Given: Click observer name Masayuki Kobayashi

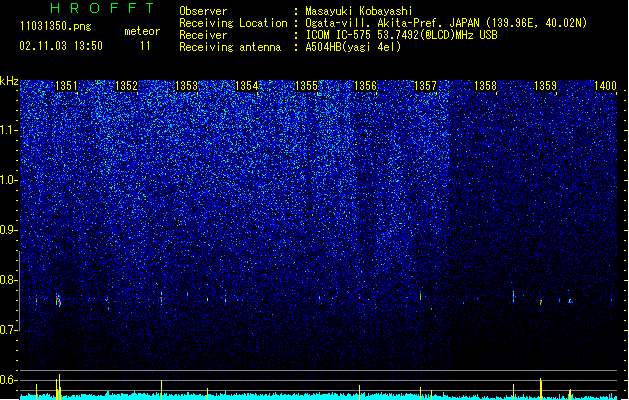Looking at the screenshot, I should (359, 11).
